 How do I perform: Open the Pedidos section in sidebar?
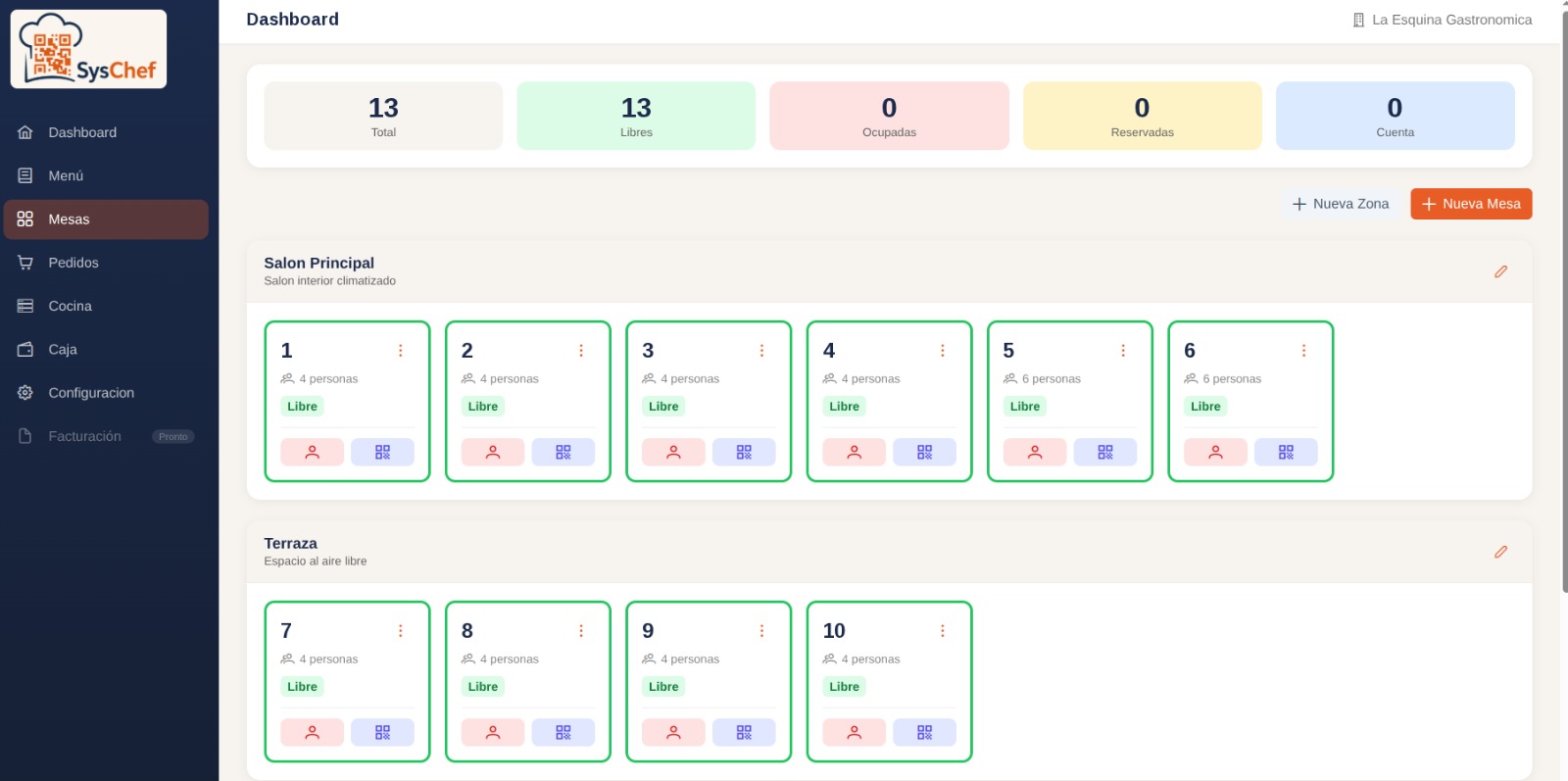(73, 263)
